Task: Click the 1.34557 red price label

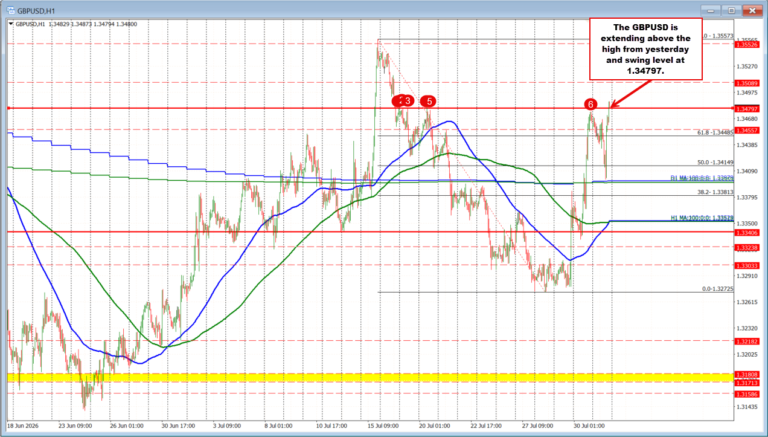Action: (x=746, y=130)
